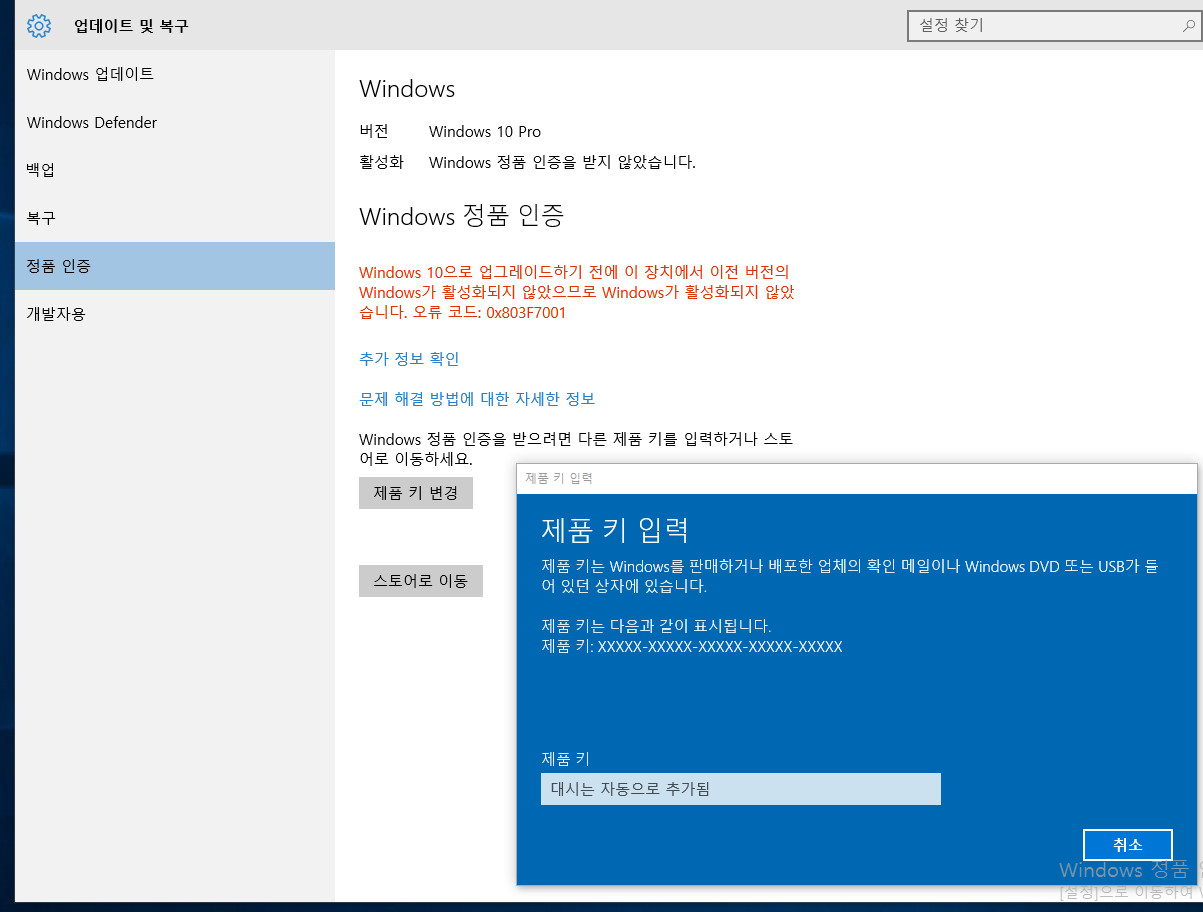Click the XXXXX-XXXXX product key example text
Viewport: 1203px width, 912px height.
[720, 647]
